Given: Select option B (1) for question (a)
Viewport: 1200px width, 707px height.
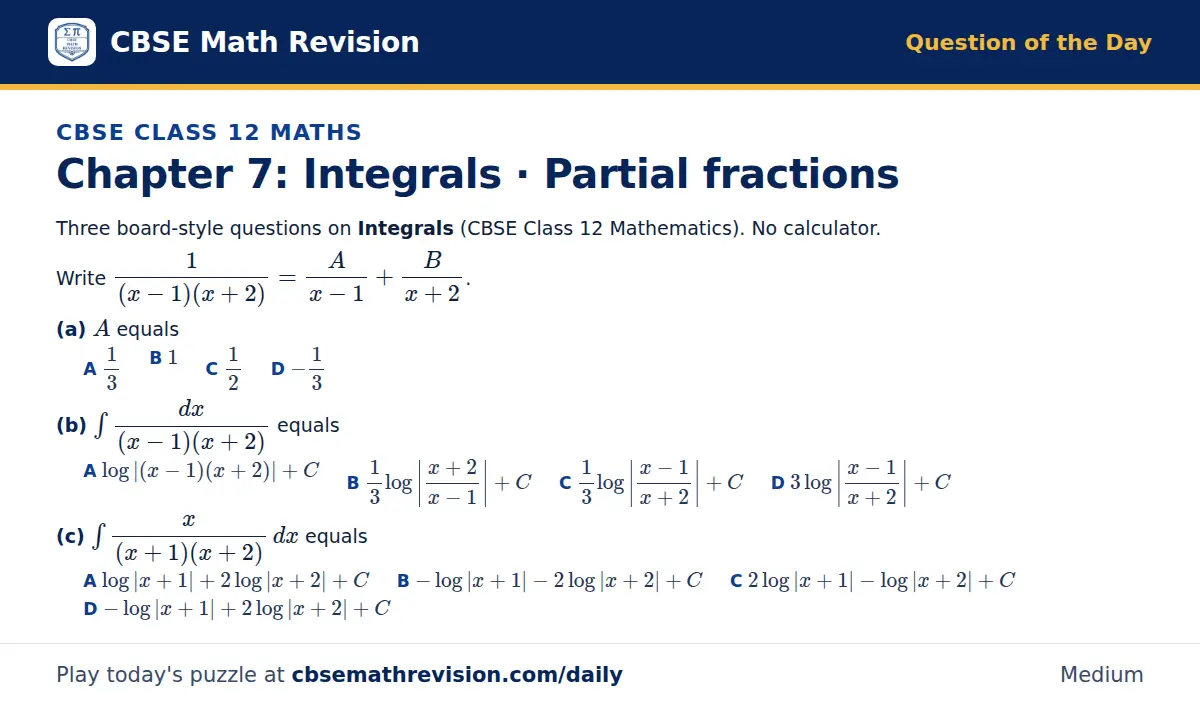Looking at the screenshot, I should pyautogui.click(x=164, y=358).
